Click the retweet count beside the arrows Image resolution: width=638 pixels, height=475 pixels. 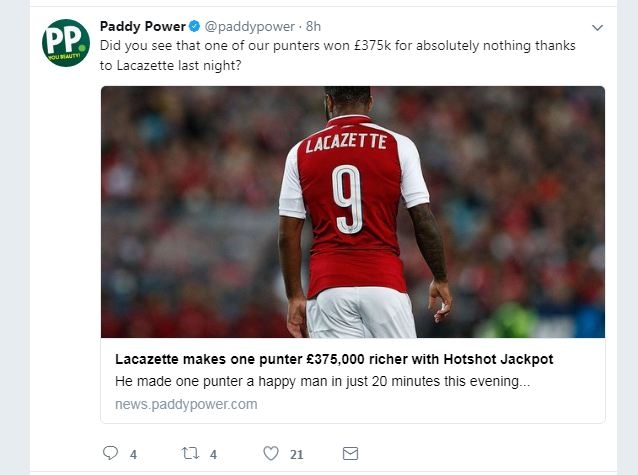213,454
